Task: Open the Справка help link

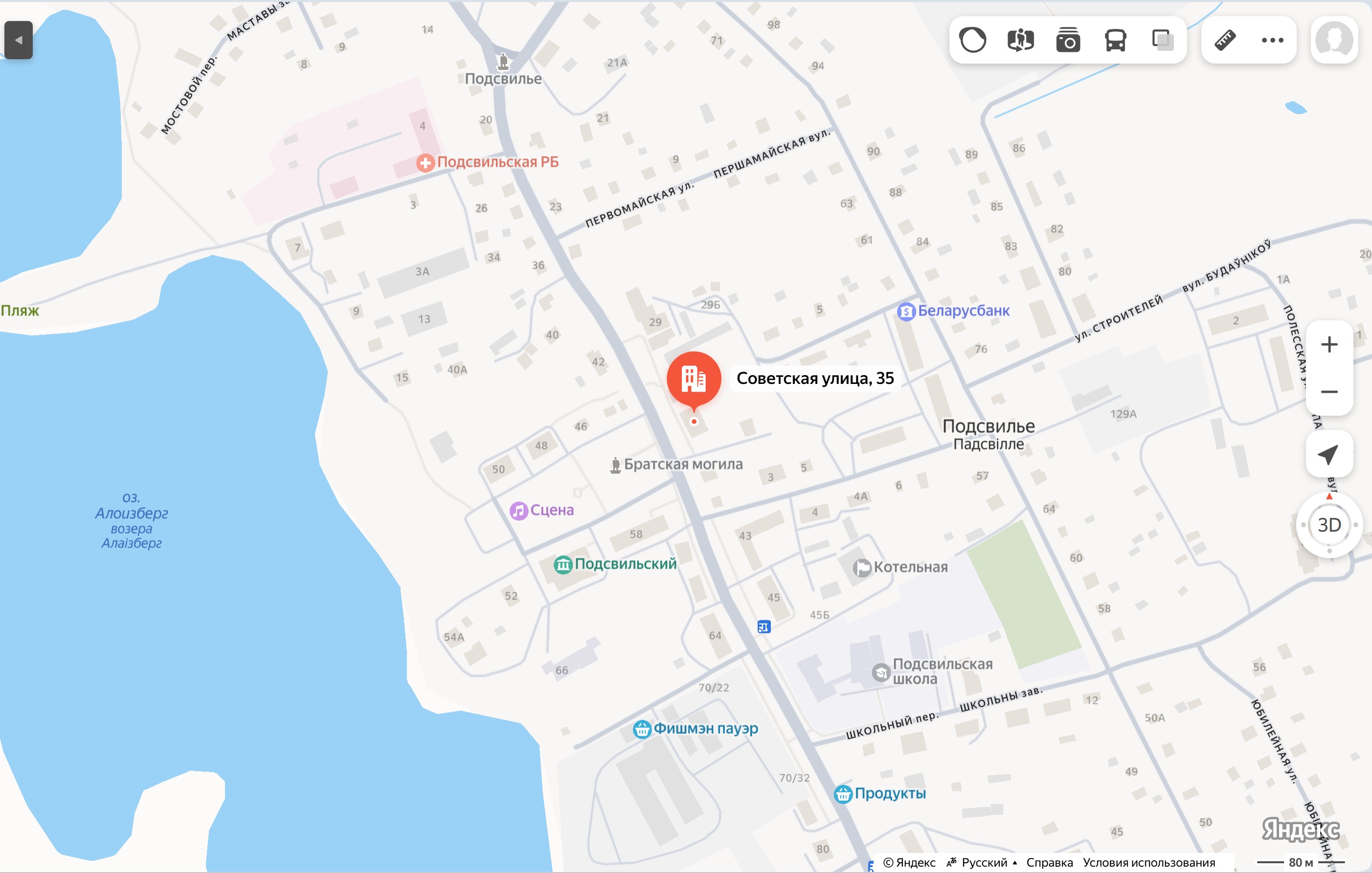Action: point(1050,862)
